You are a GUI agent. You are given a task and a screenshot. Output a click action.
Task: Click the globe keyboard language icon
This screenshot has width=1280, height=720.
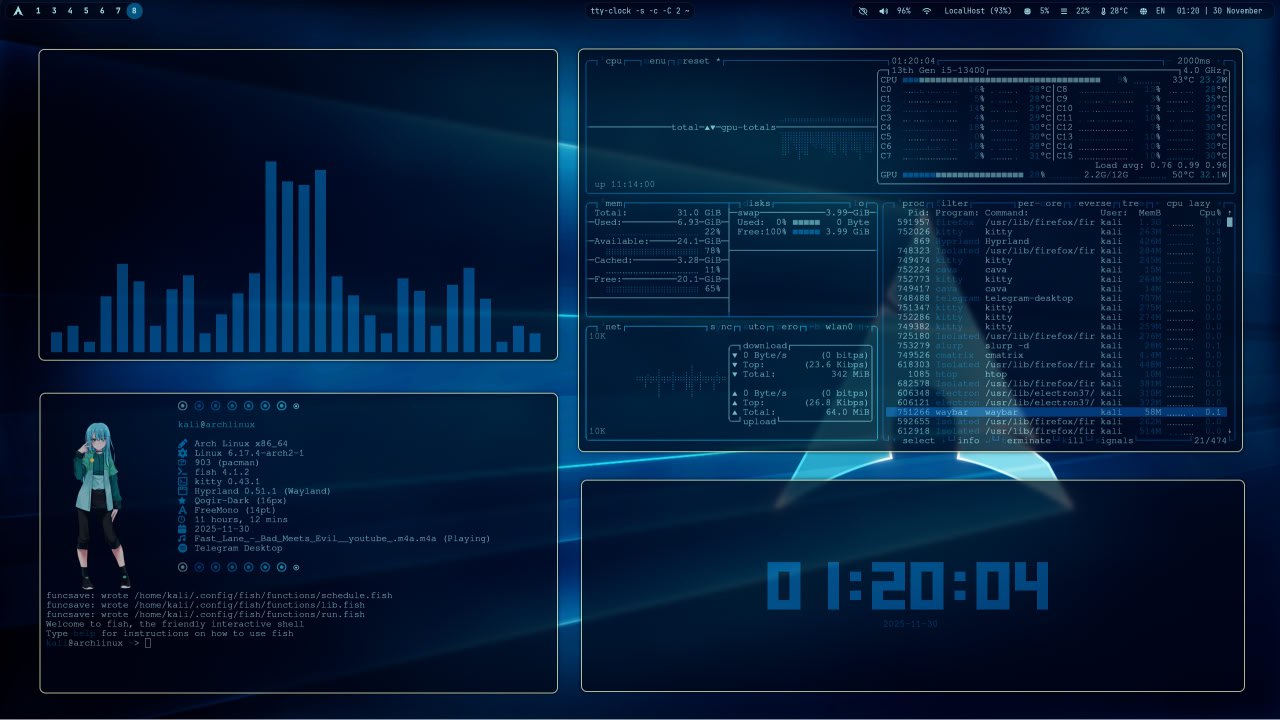[x=1143, y=10]
